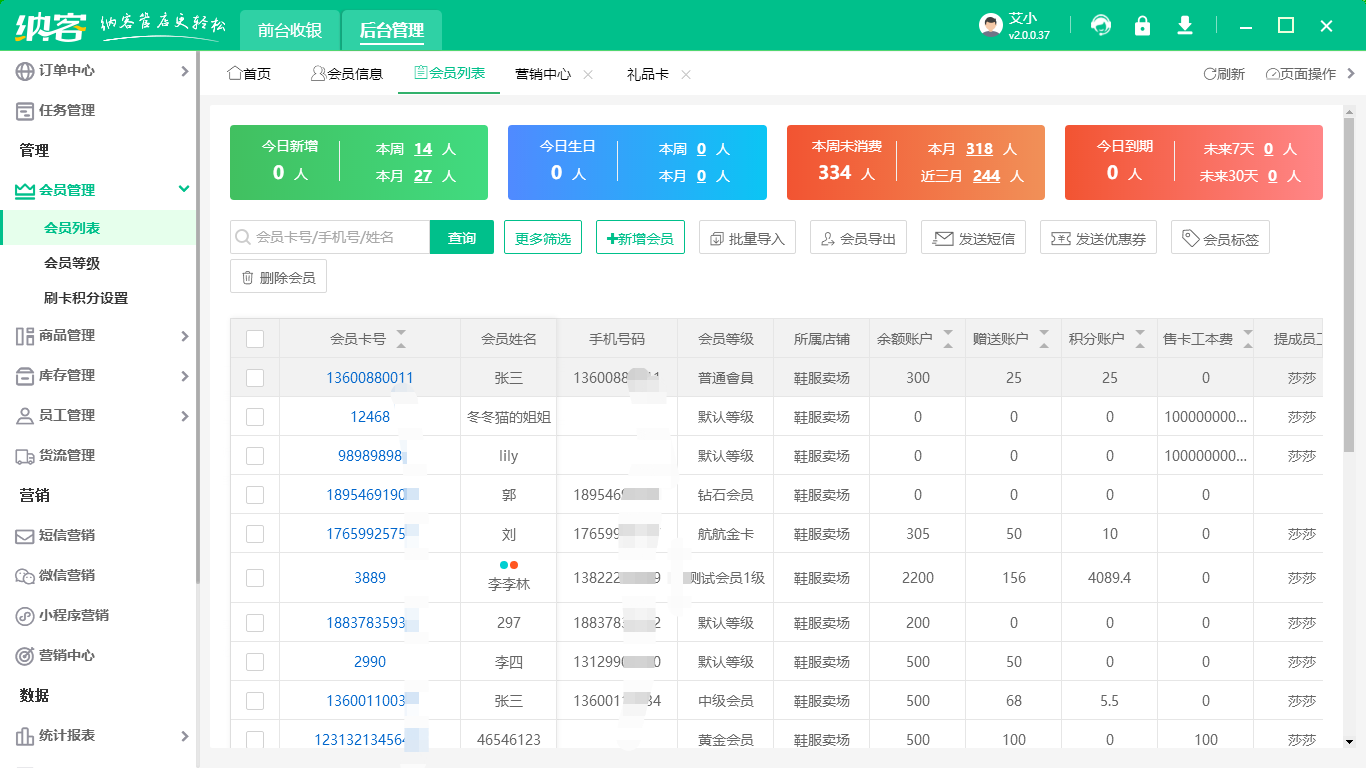Click the 微信营销 chat bubble icon
The image size is (1366, 768).
(25, 576)
